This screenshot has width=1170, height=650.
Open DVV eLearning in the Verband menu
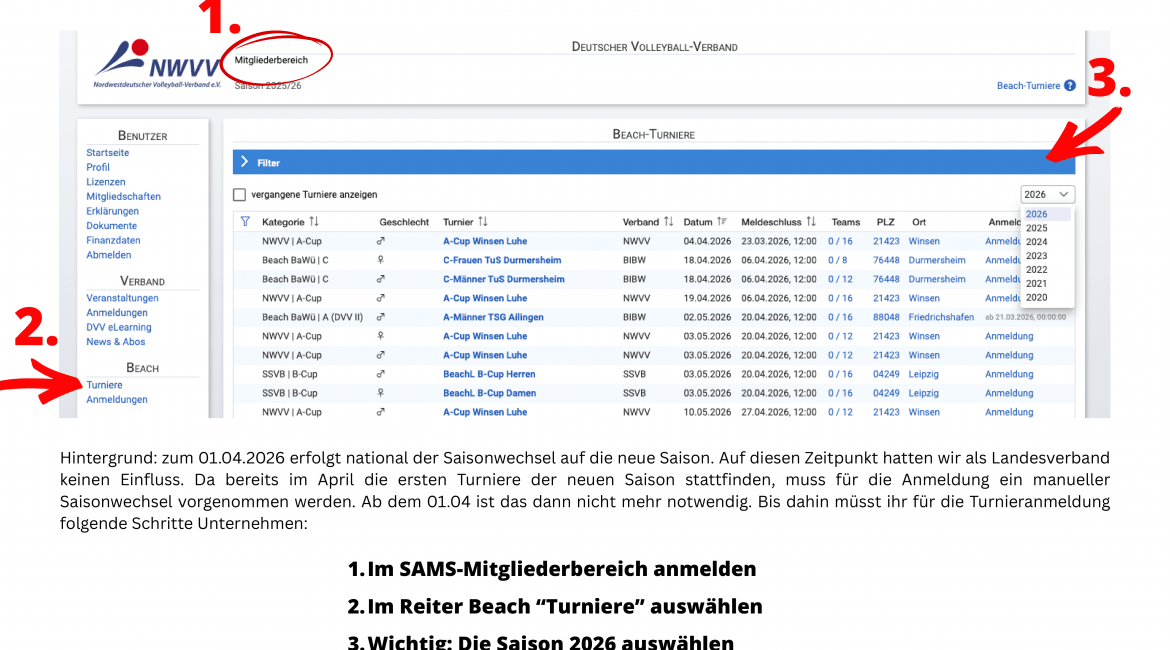[118, 327]
